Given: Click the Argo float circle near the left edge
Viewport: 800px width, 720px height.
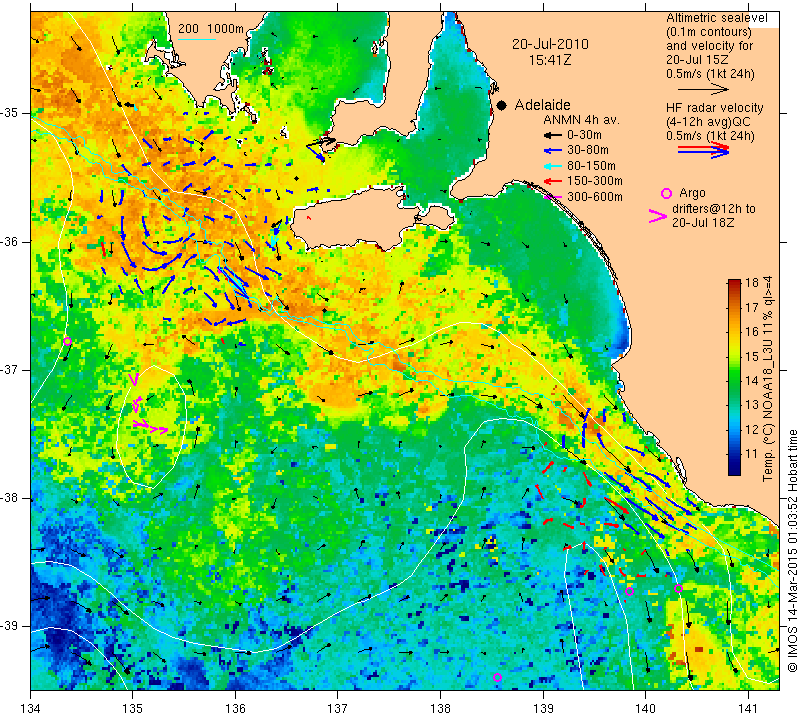Looking at the screenshot, I should [67, 341].
